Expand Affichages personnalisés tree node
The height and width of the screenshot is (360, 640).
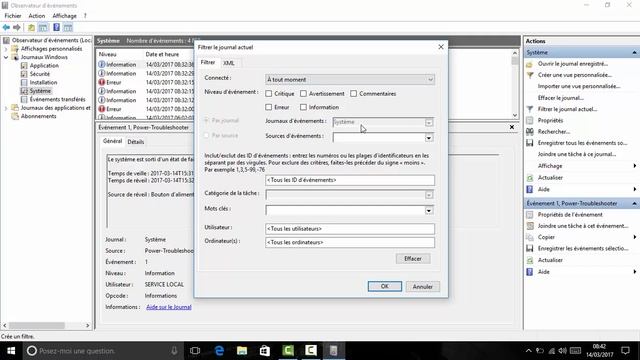point(6,49)
